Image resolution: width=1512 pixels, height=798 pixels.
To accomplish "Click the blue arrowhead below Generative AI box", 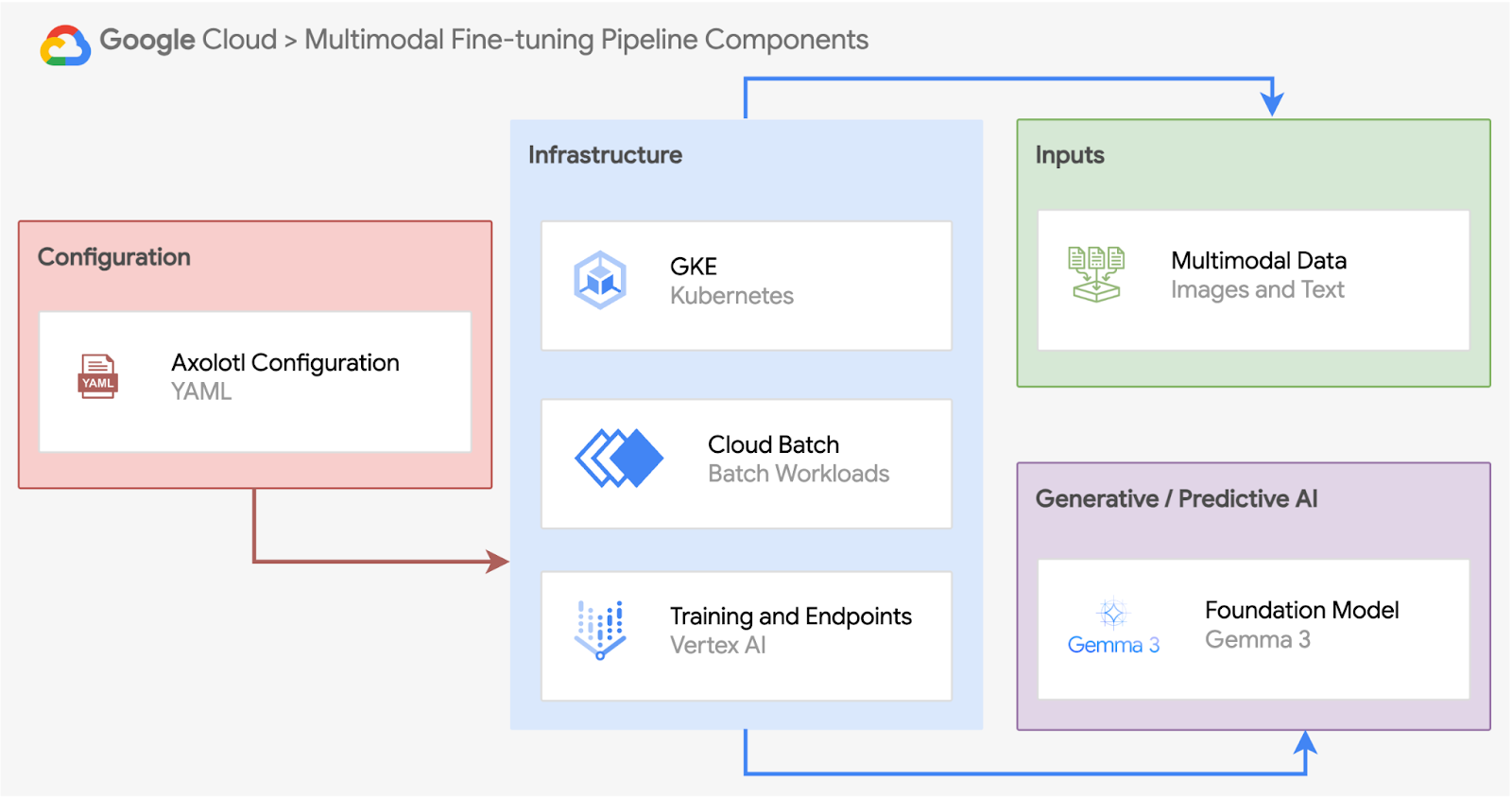I will pos(1305,743).
